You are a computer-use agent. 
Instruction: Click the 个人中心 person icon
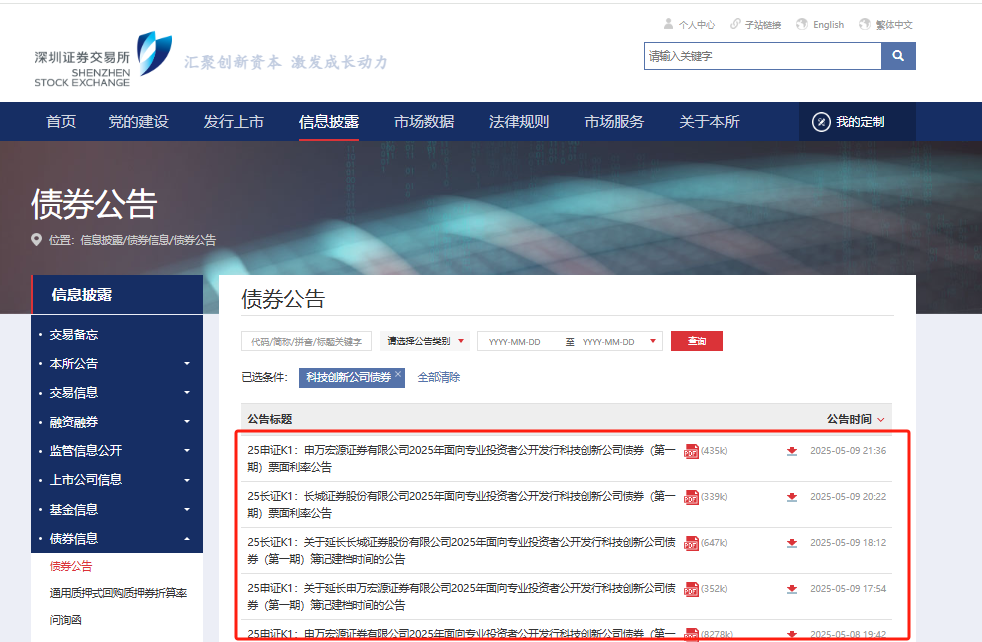click(669, 24)
